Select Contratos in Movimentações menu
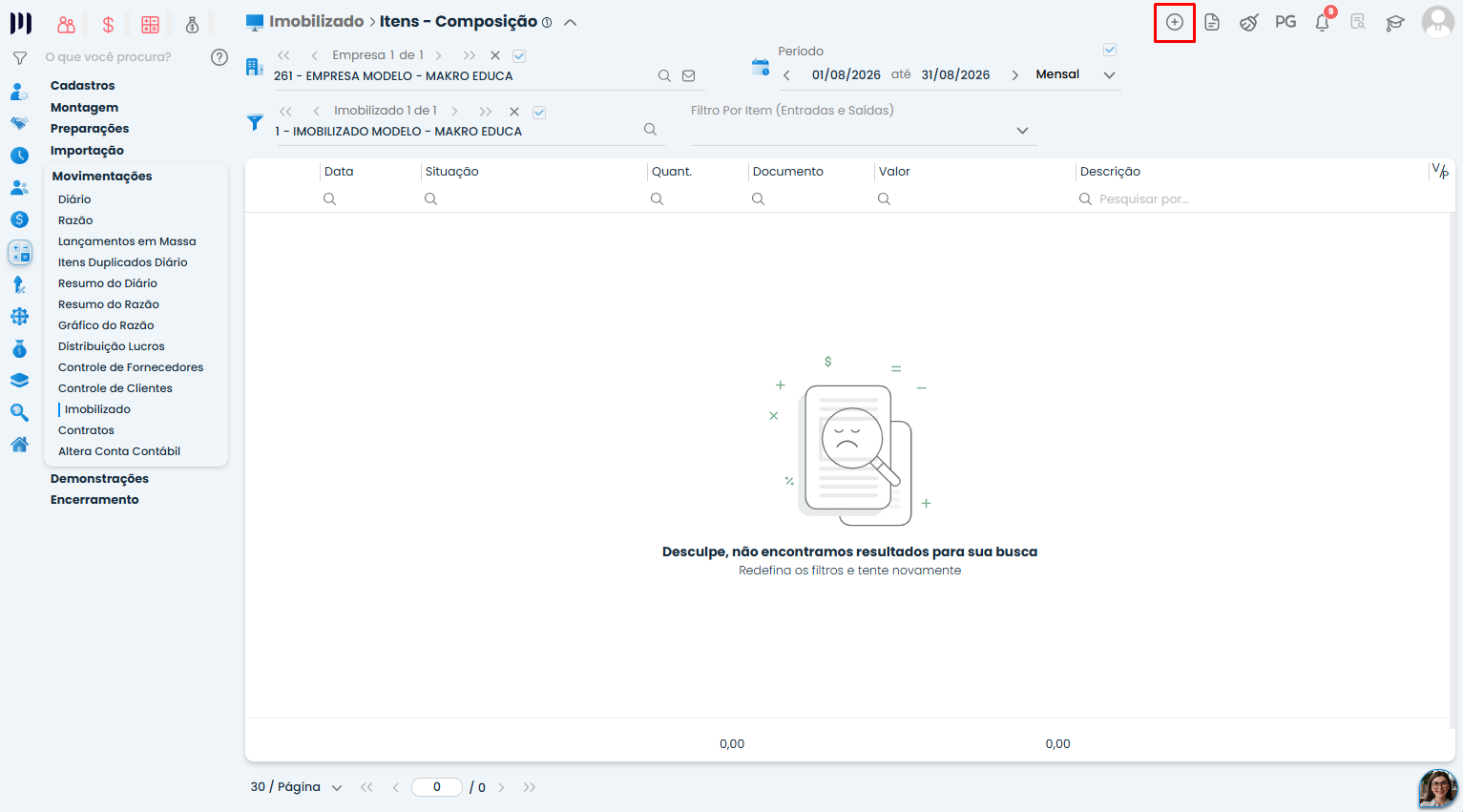Image resolution: width=1463 pixels, height=812 pixels. (x=86, y=430)
